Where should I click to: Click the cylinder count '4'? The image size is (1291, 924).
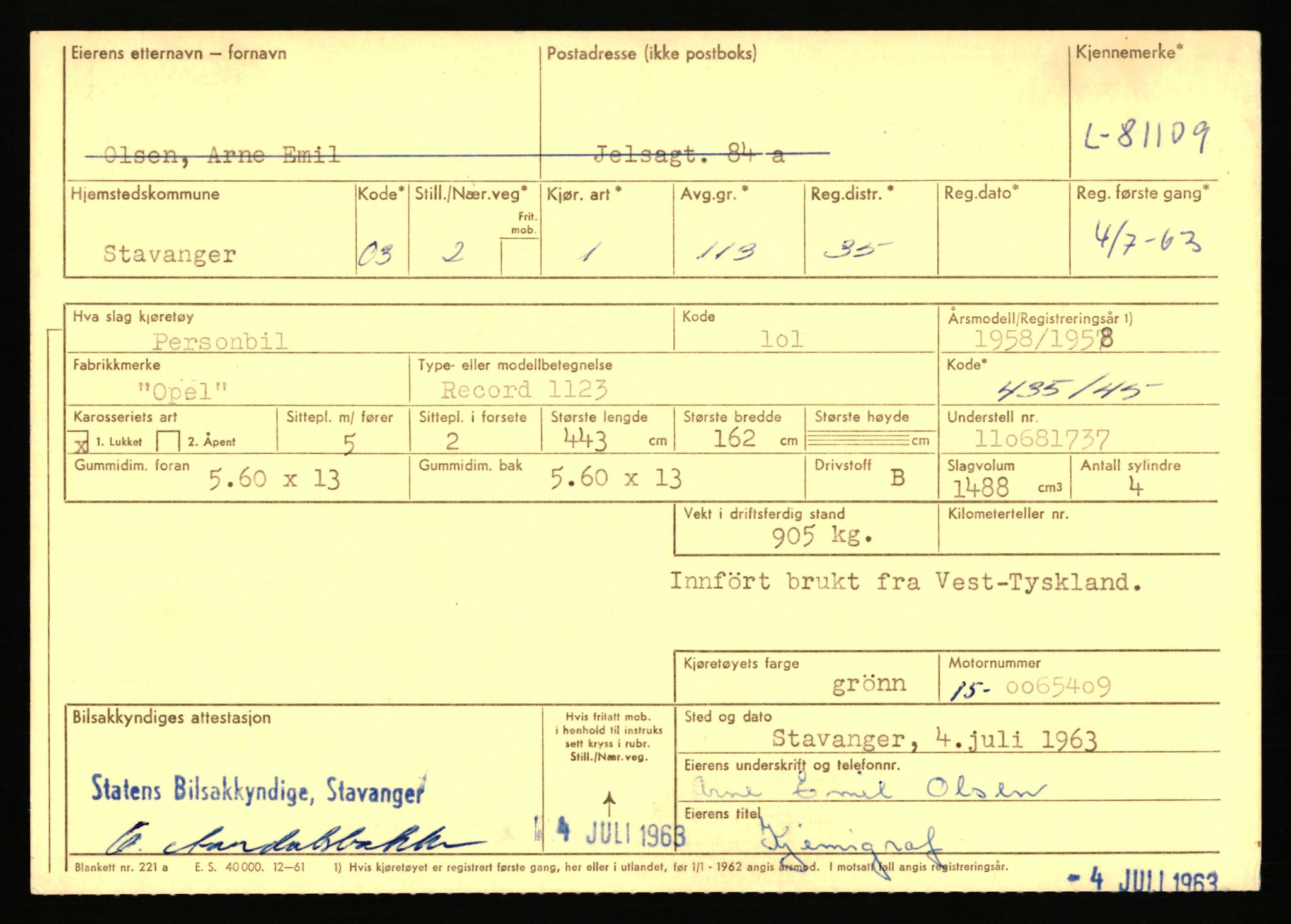click(x=1136, y=487)
